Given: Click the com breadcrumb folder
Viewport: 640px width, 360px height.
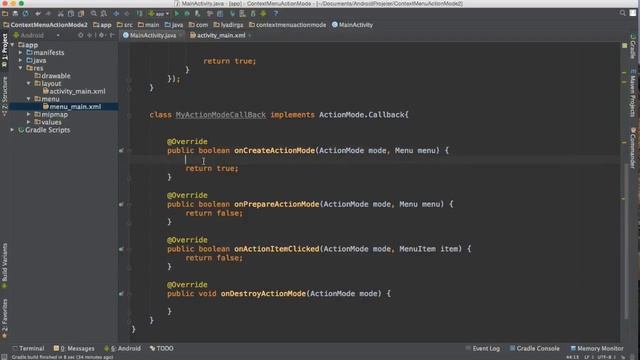Looking at the screenshot, I should 198,25.
